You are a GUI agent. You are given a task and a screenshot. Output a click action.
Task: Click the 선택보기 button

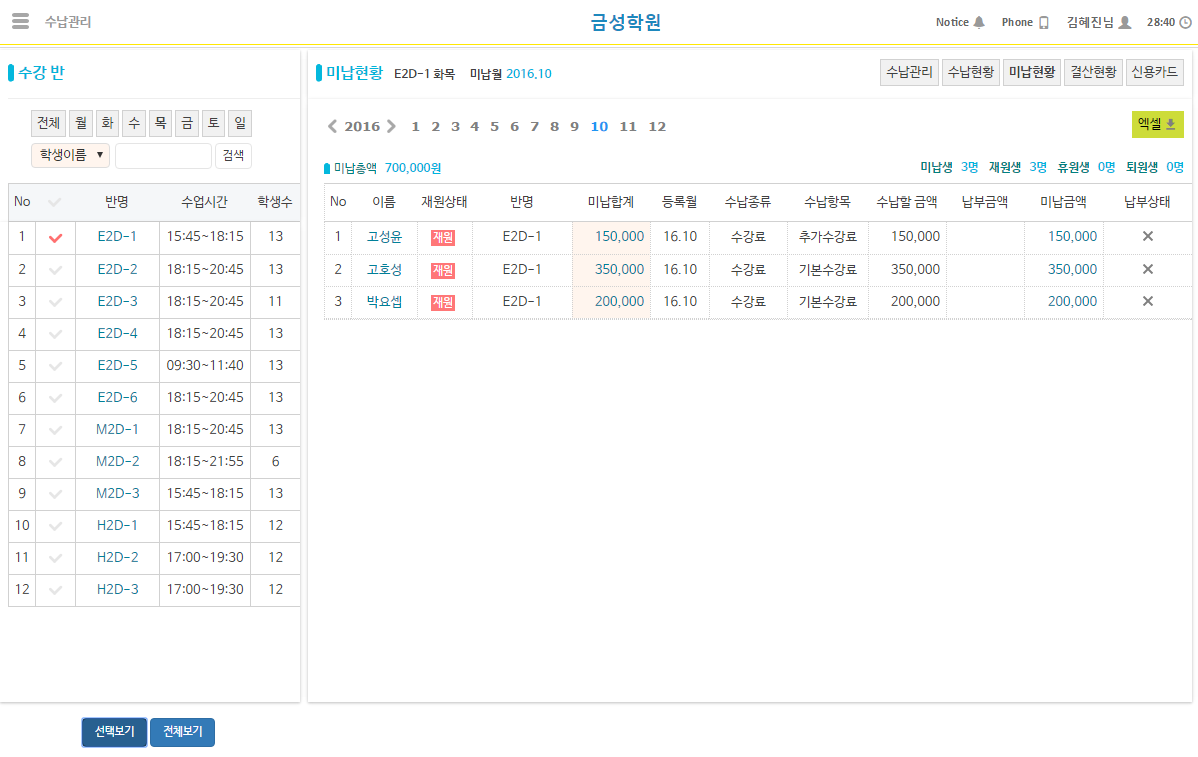[x=115, y=732]
